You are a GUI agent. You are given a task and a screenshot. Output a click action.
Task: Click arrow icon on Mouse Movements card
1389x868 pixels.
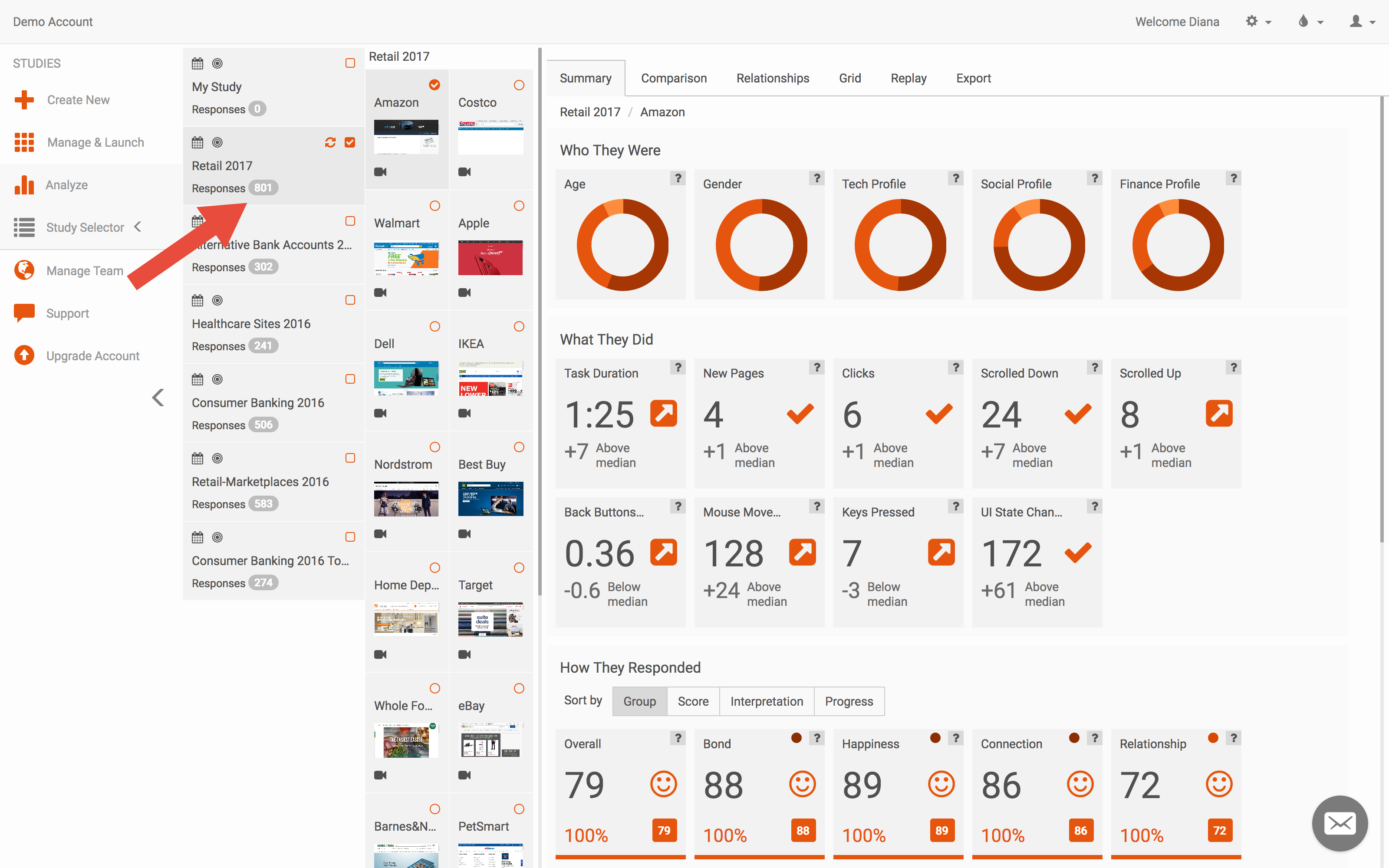[803, 552]
